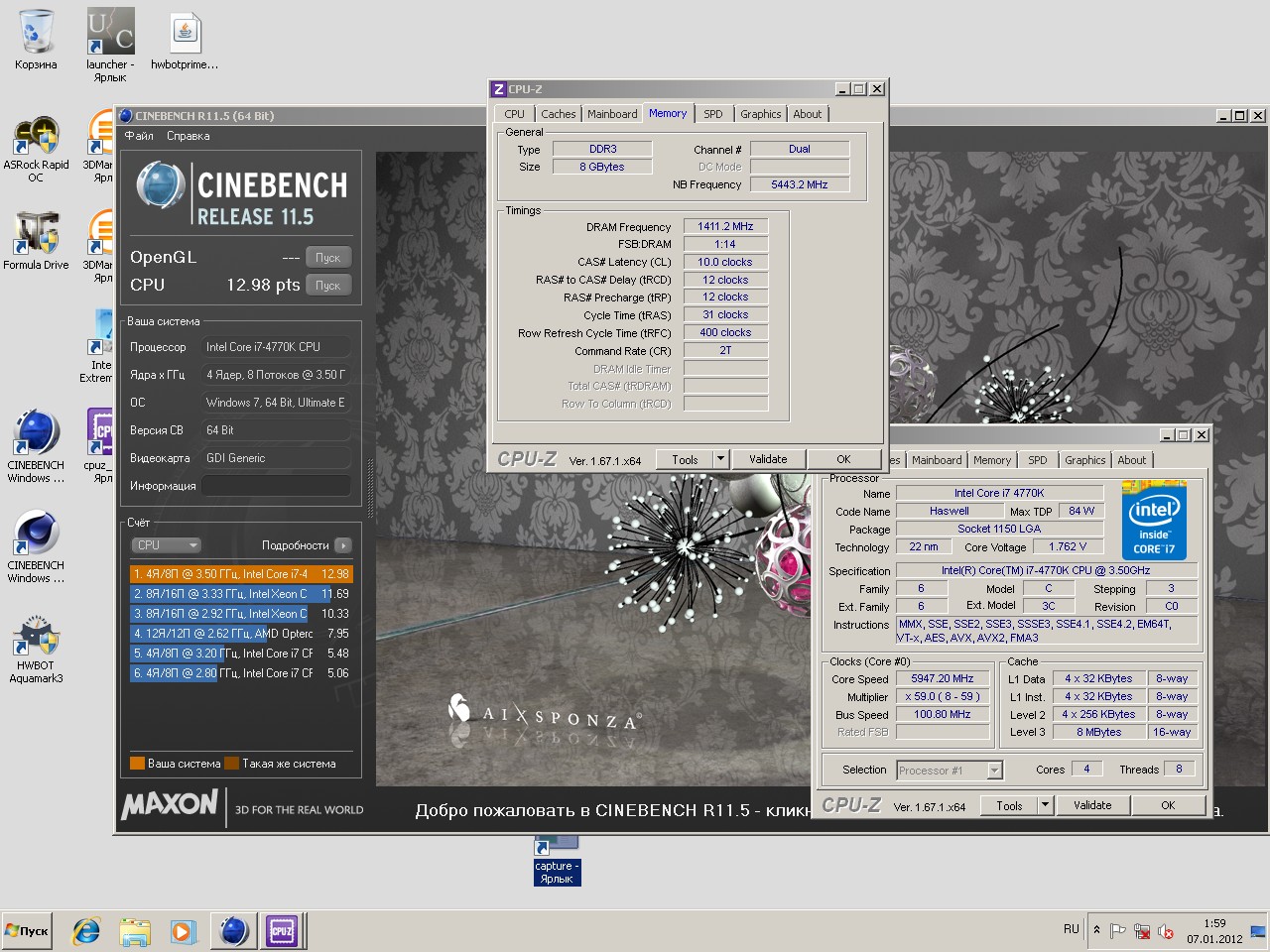This screenshot has height=952, width=1270.
Task: Open lower CINEBENCH Windows desktop shortcut
Action: point(36,546)
